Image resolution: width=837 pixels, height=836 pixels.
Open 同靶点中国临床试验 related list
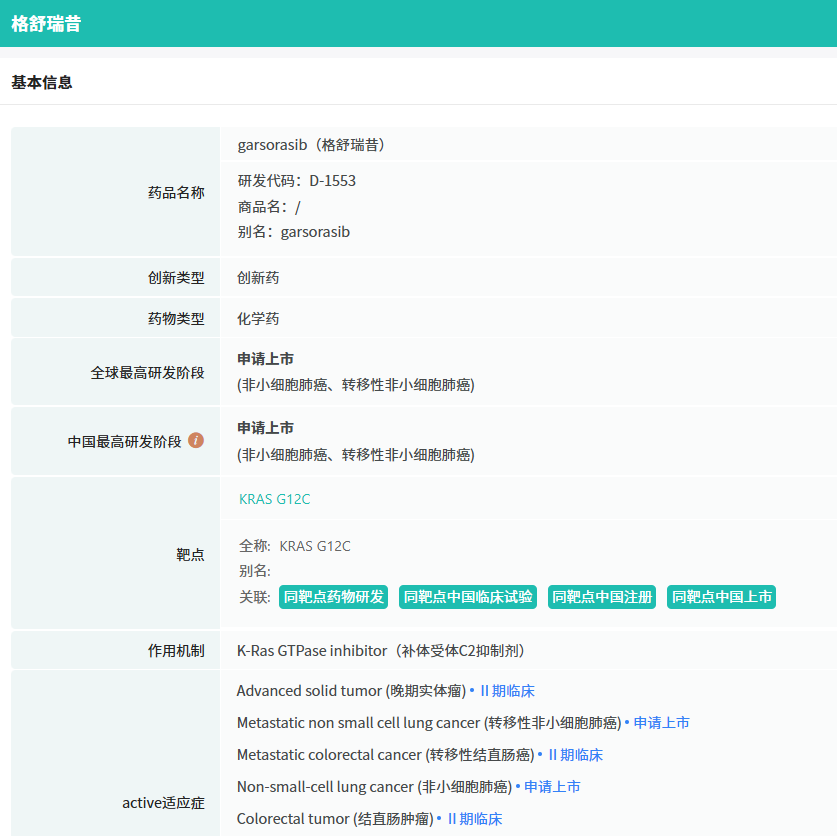pos(467,597)
